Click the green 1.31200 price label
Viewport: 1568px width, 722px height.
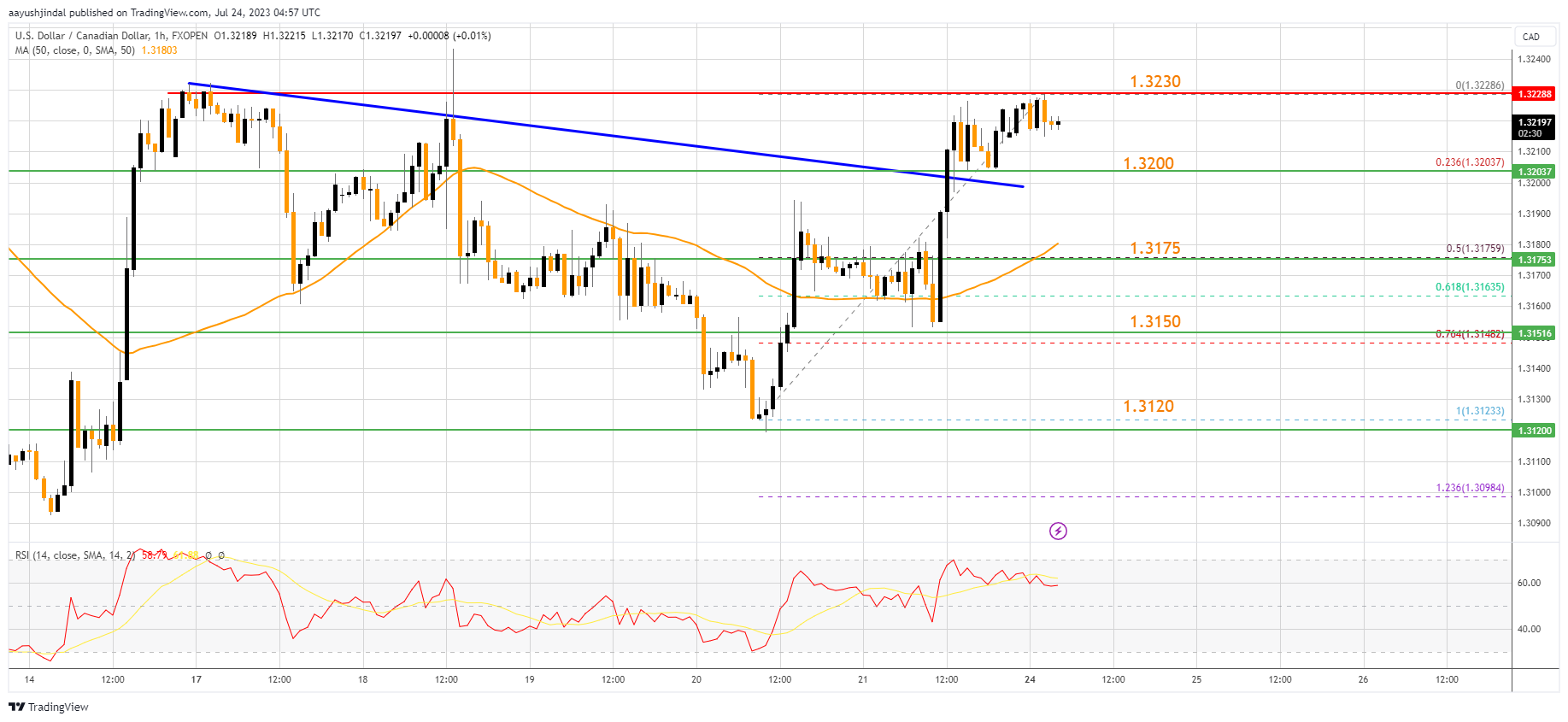1535,431
